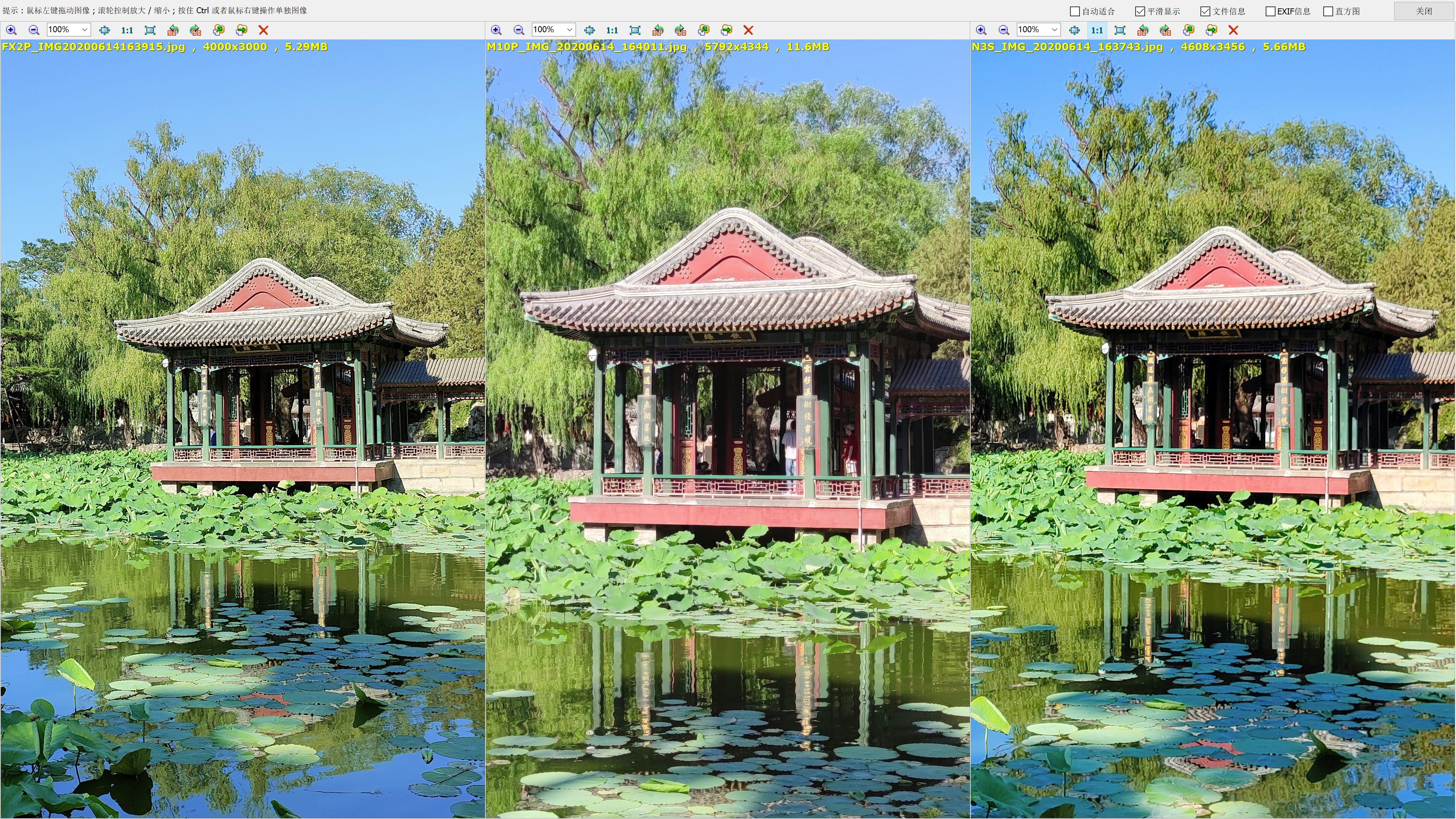The height and width of the screenshot is (819, 1456).
Task: Rotate the FX2P image left 90 degrees
Action: tap(173, 30)
